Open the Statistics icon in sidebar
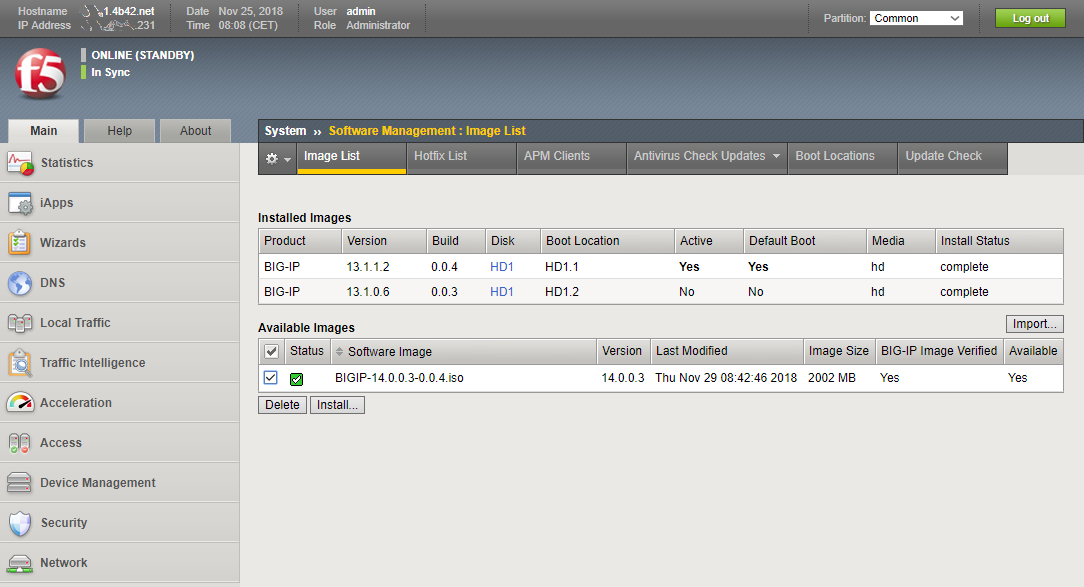Viewport: 1084px width, 587px height. point(20,163)
